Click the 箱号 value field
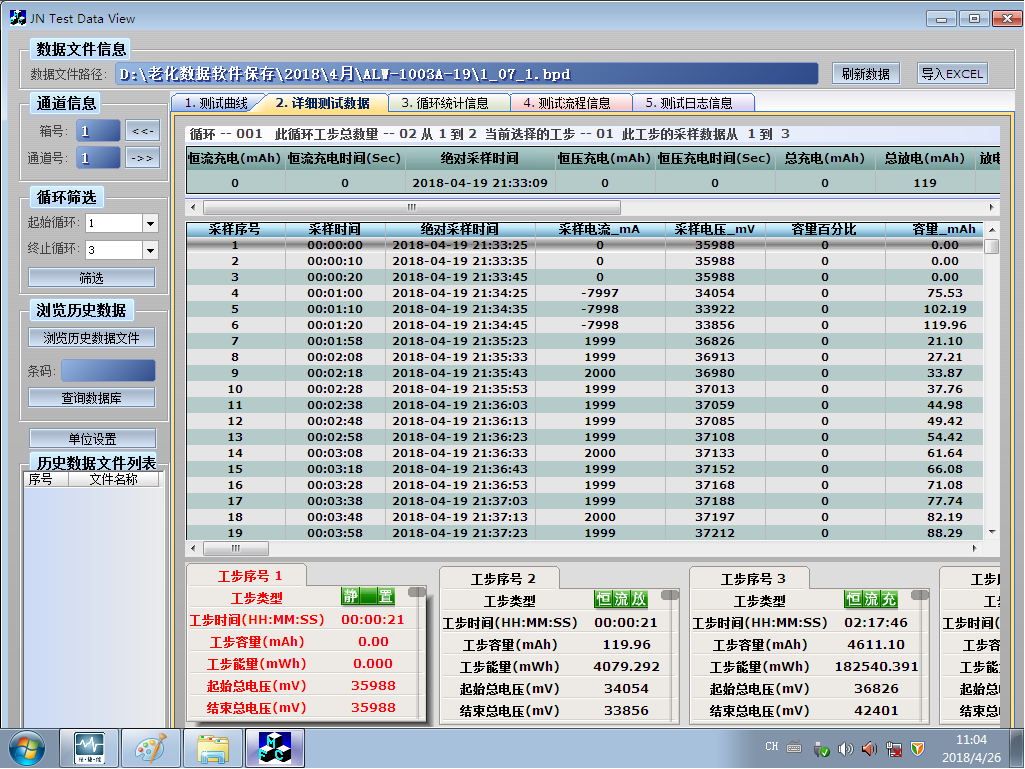1025x769 pixels. click(98, 131)
